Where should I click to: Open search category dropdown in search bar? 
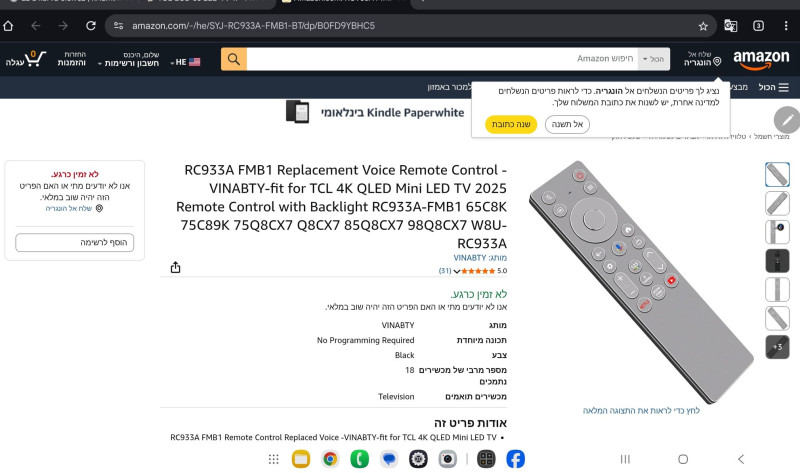click(654, 59)
